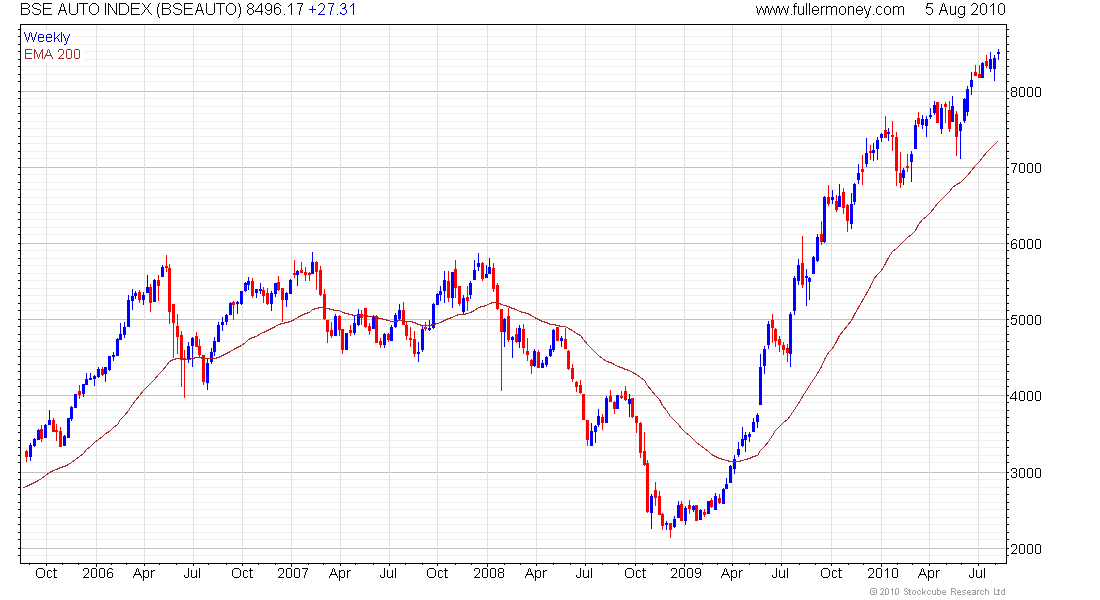Click the 2007 year marker on time axis

click(293, 573)
